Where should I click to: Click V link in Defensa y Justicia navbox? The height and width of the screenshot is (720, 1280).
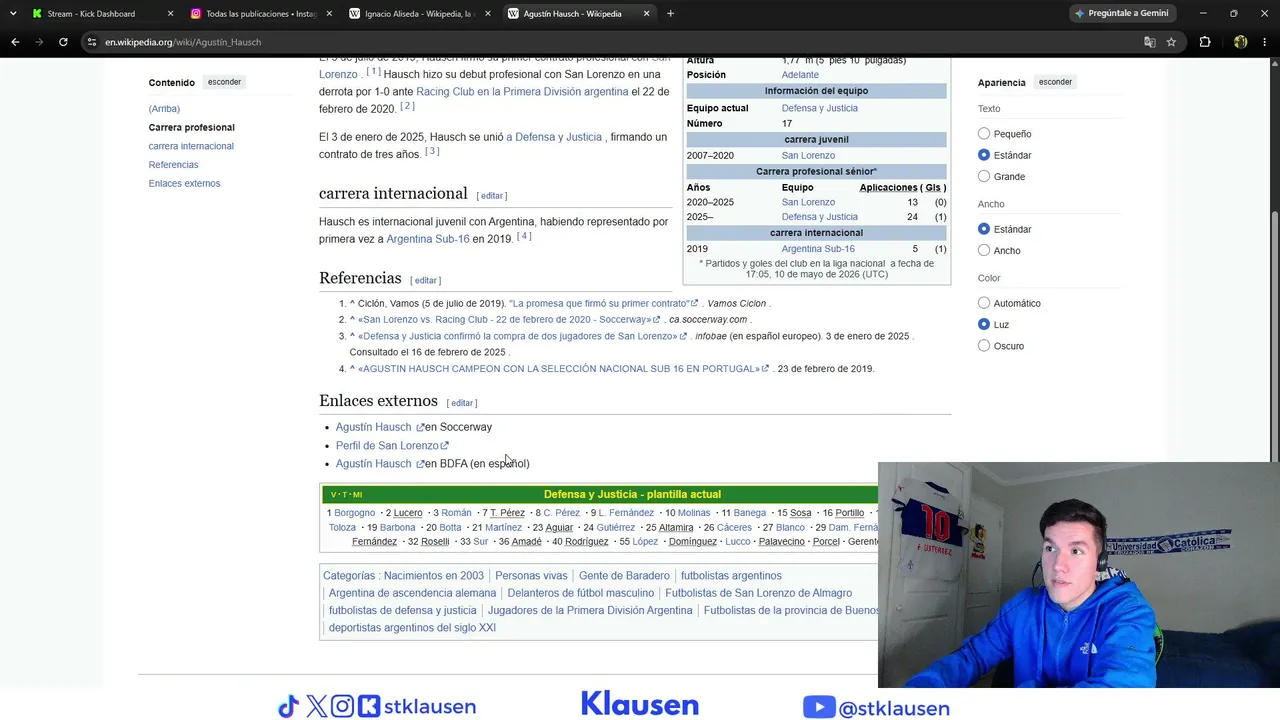click(x=334, y=495)
